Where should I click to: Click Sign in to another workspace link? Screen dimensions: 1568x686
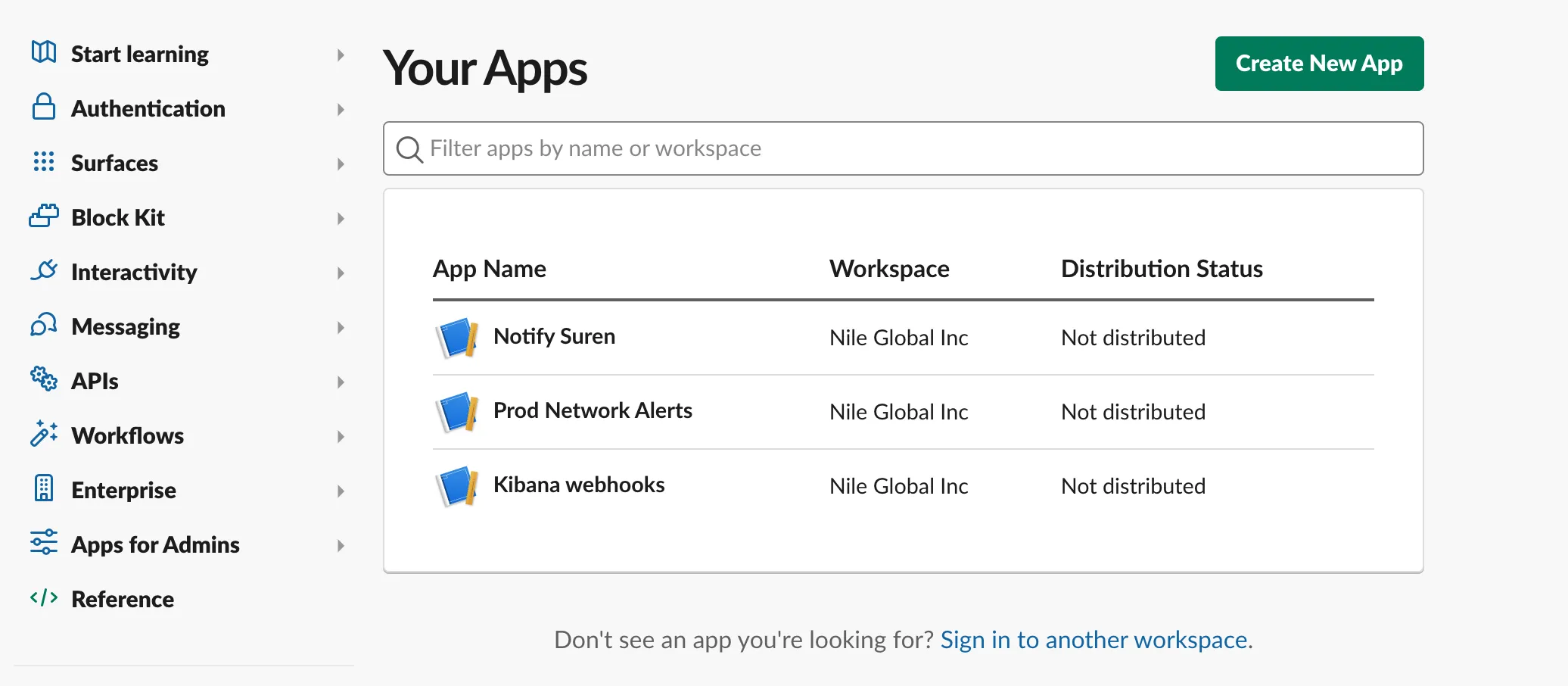(x=1094, y=640)
